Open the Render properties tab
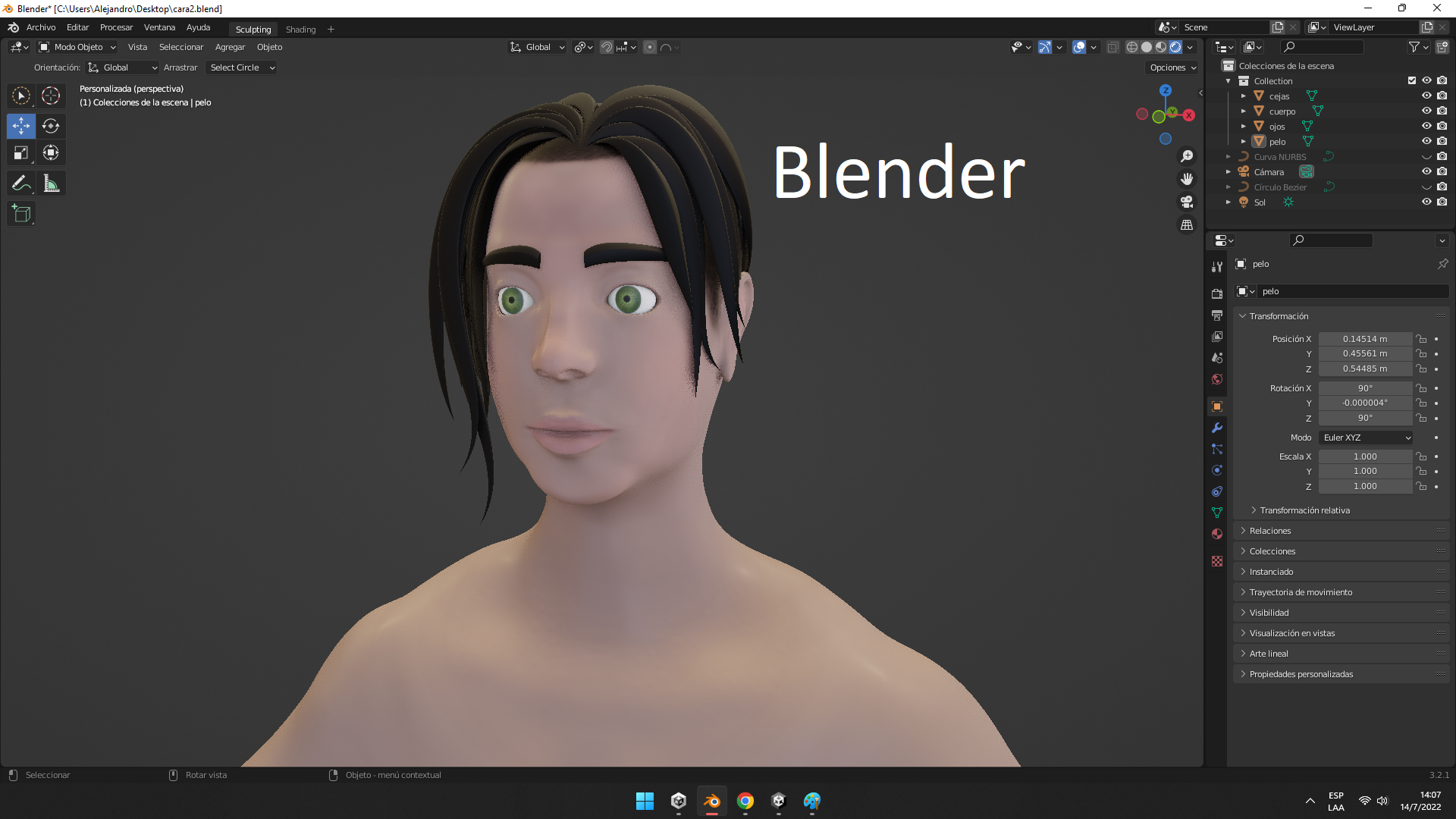 click(1217, 294)
